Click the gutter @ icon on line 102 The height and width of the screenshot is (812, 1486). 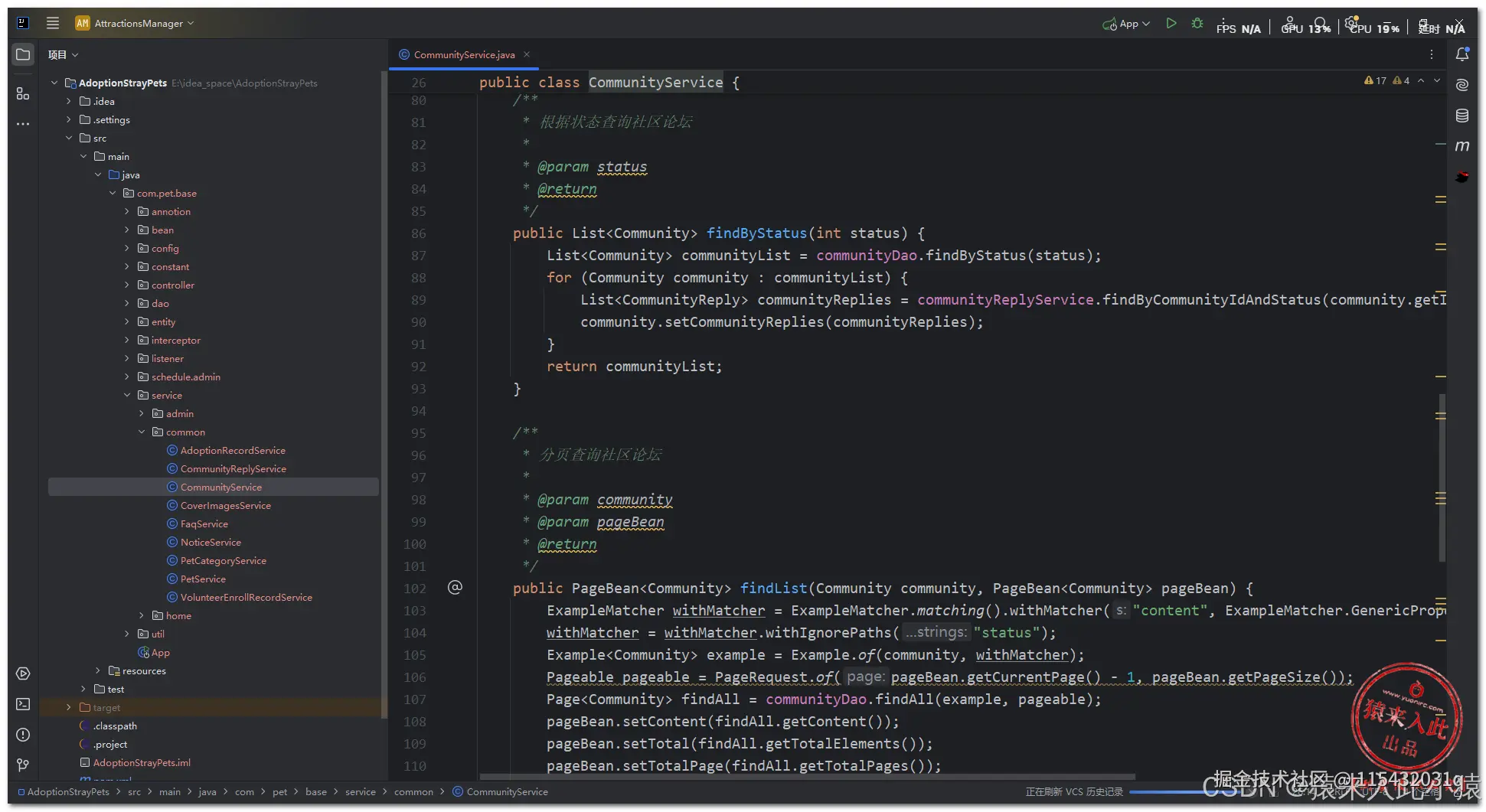pyautogui.click(x=455, y=588)
